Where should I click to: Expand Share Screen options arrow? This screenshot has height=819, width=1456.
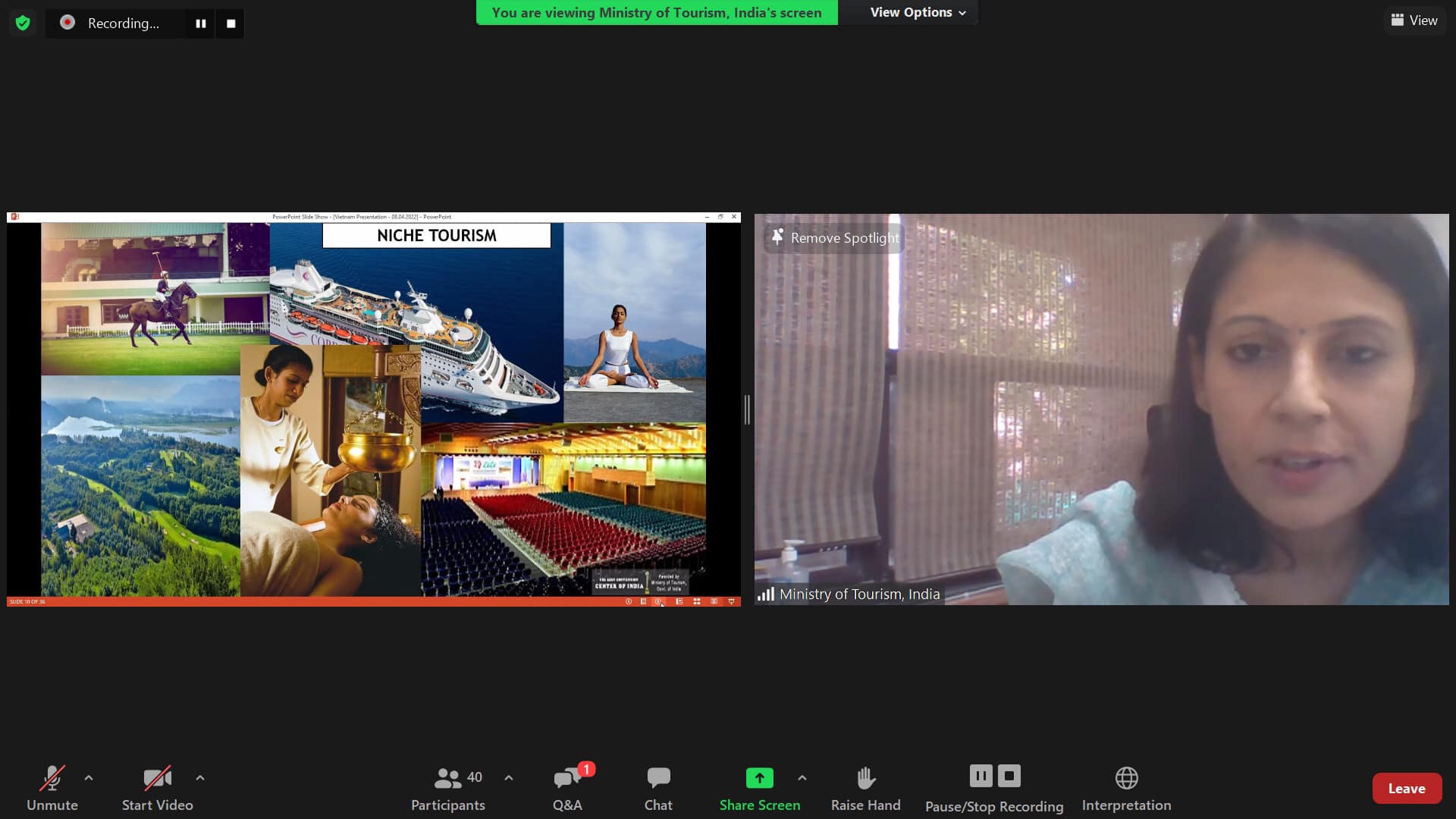802,778
